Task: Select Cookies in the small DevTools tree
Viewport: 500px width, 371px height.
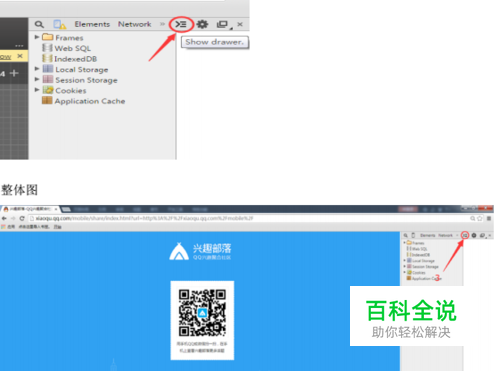Action: (x=419, y=273)
